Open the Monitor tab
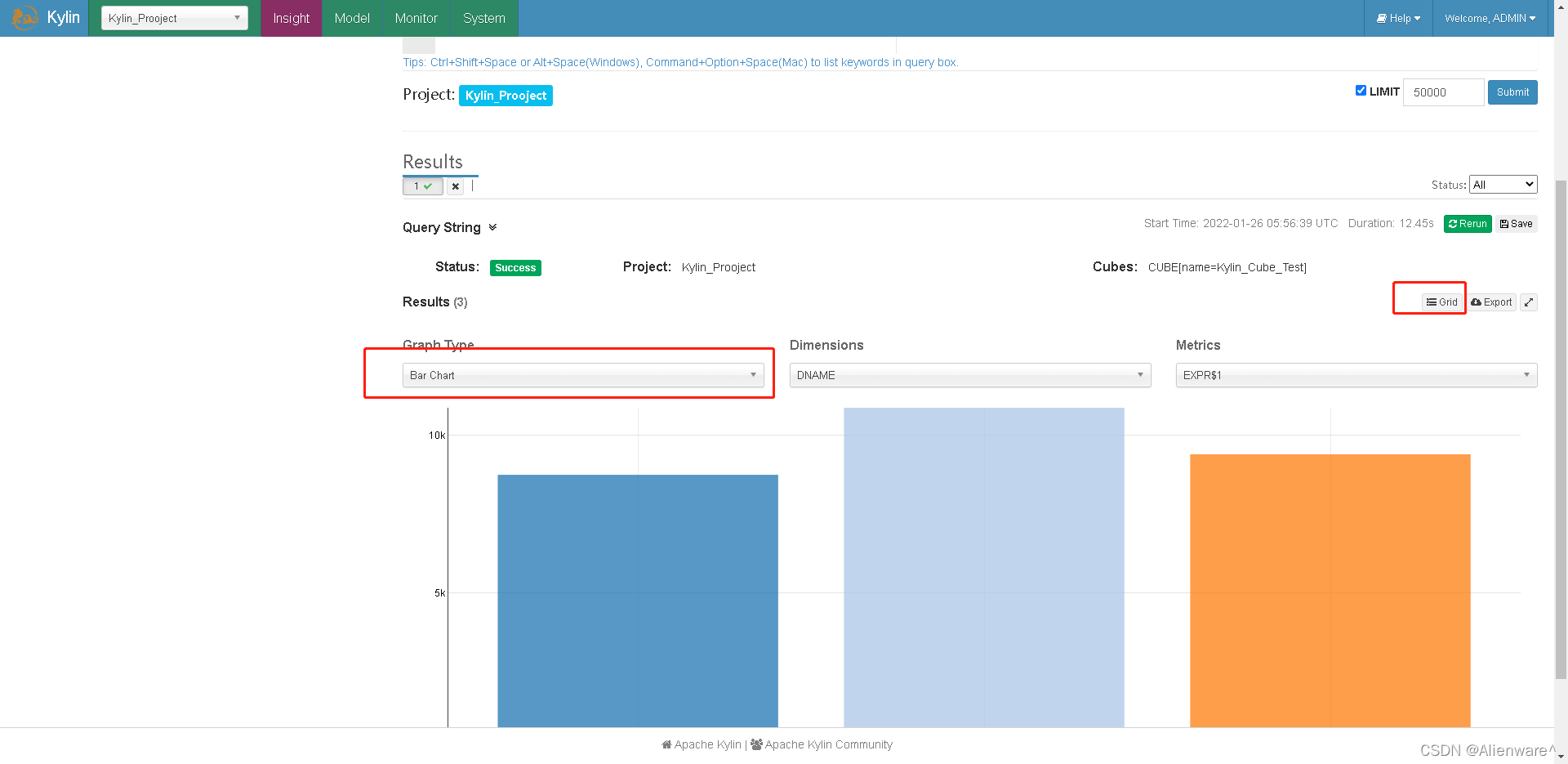The image size is (1568, 764). (x=416, y=18)
